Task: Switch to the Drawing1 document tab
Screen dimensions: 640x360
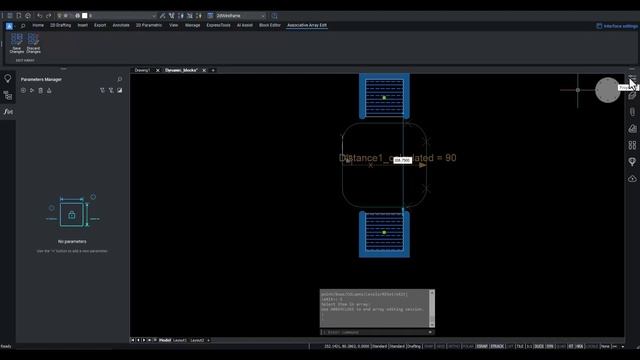Action: point(142,70)
